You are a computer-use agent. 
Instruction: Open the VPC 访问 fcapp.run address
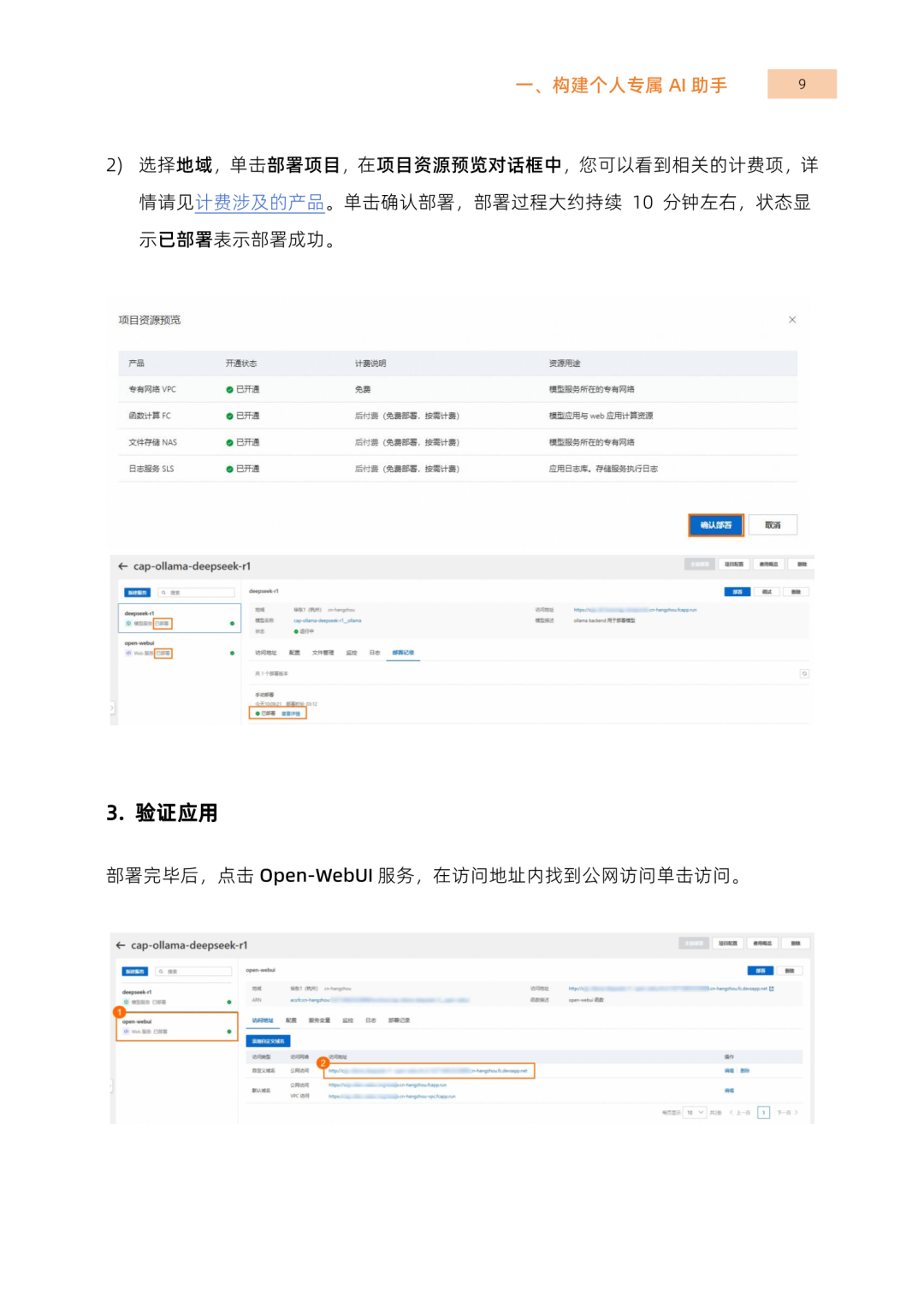(x=392, y=1097)
